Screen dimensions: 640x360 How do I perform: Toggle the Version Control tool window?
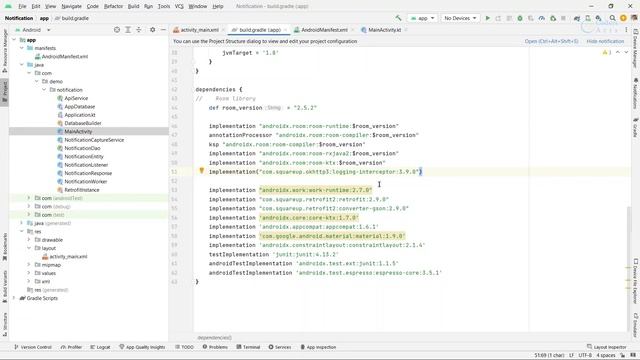pos(33,347)
